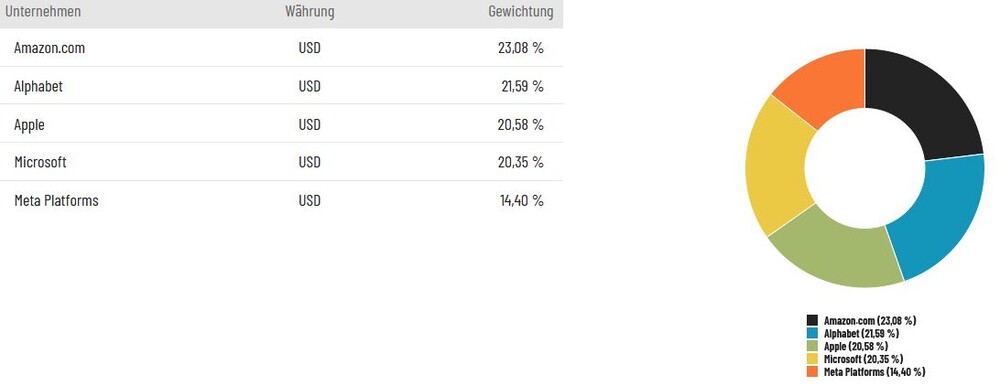Click the yellow Microsoft legend swatch
This screenshot has height=386, width=1000.
[812, 359]
